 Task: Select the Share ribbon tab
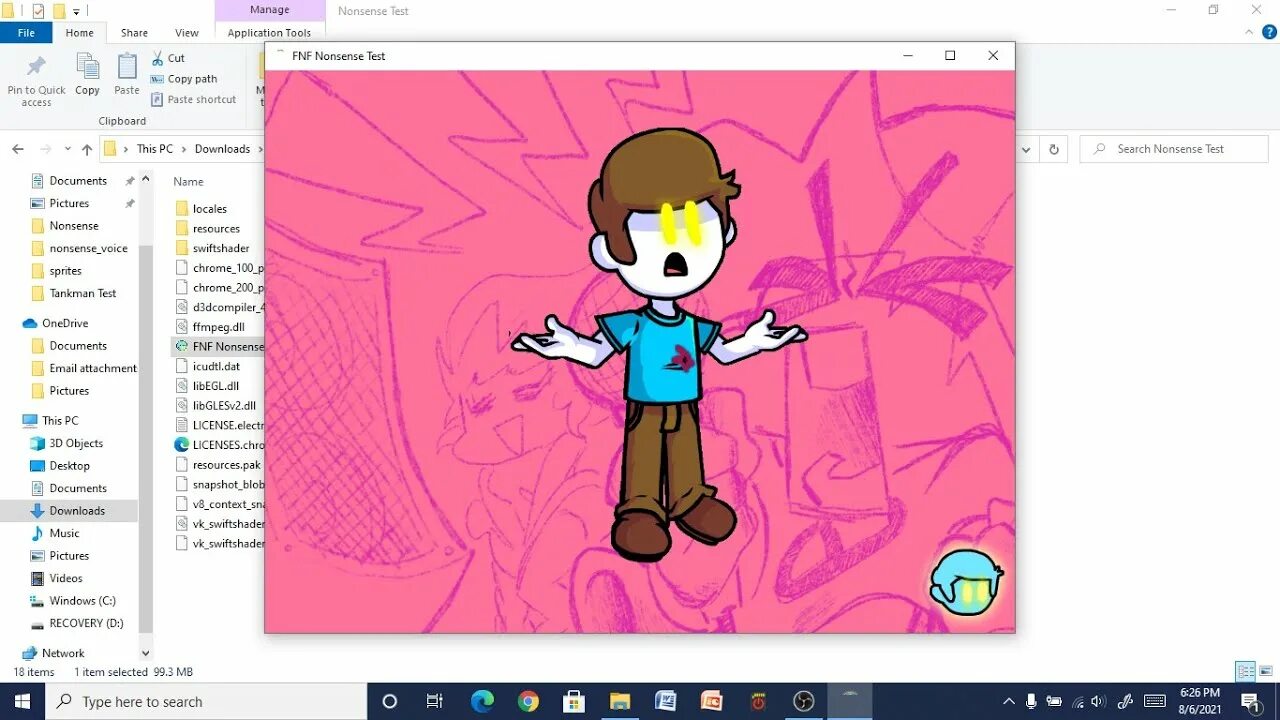tap(134, 33)
